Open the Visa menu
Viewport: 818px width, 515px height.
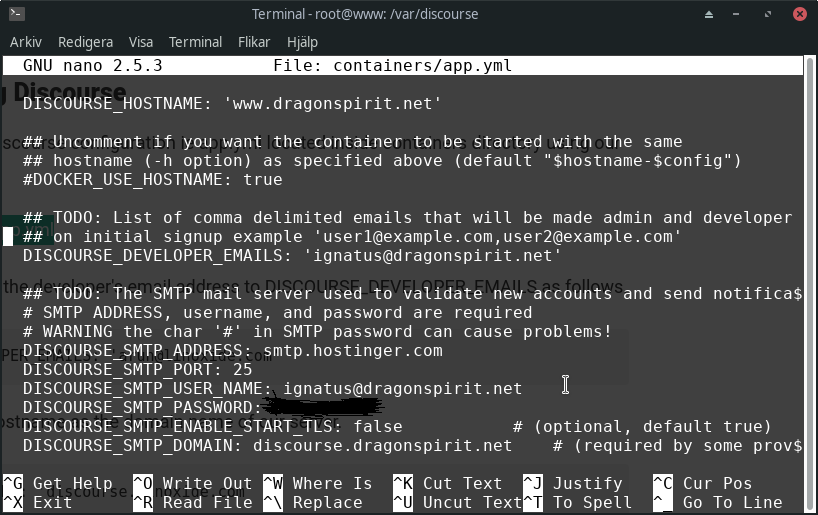141,42
